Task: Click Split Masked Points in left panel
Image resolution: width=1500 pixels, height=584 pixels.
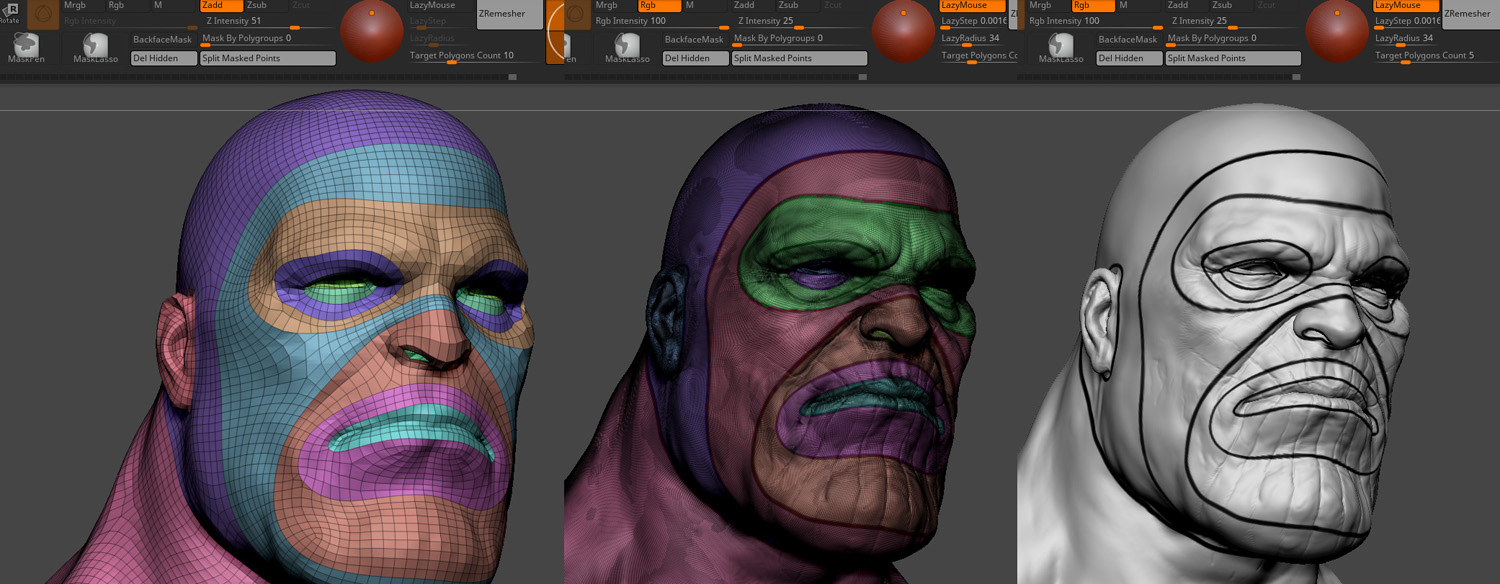Action: pos(268,58)
